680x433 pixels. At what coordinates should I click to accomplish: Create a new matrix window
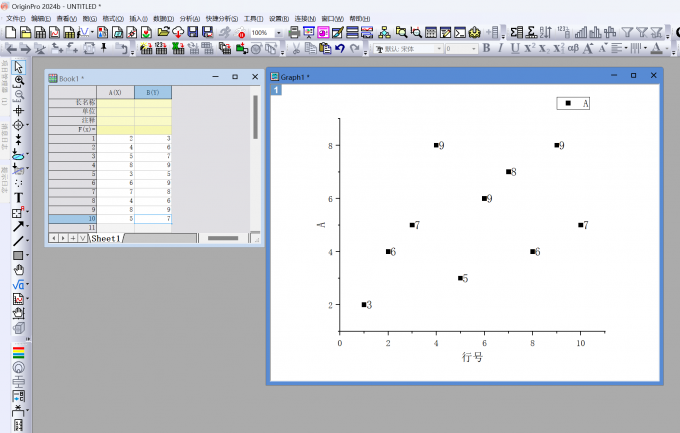[69, 32]
